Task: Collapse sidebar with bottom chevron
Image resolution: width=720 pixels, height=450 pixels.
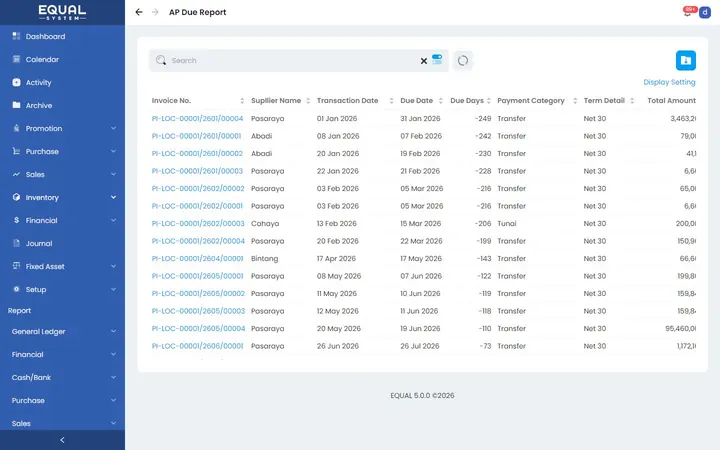Action: click(x=62, y=440)
